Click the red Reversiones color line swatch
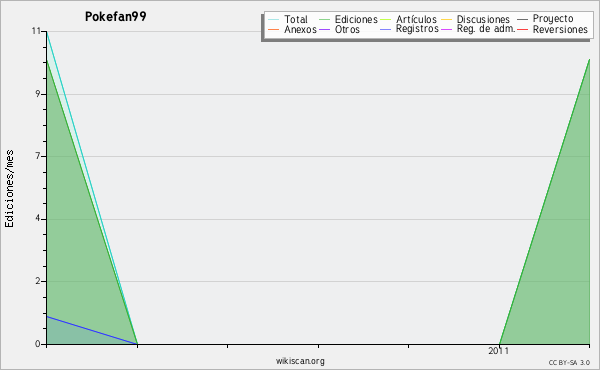The width and height of the screenshot is (600, 370). point(522,29)
